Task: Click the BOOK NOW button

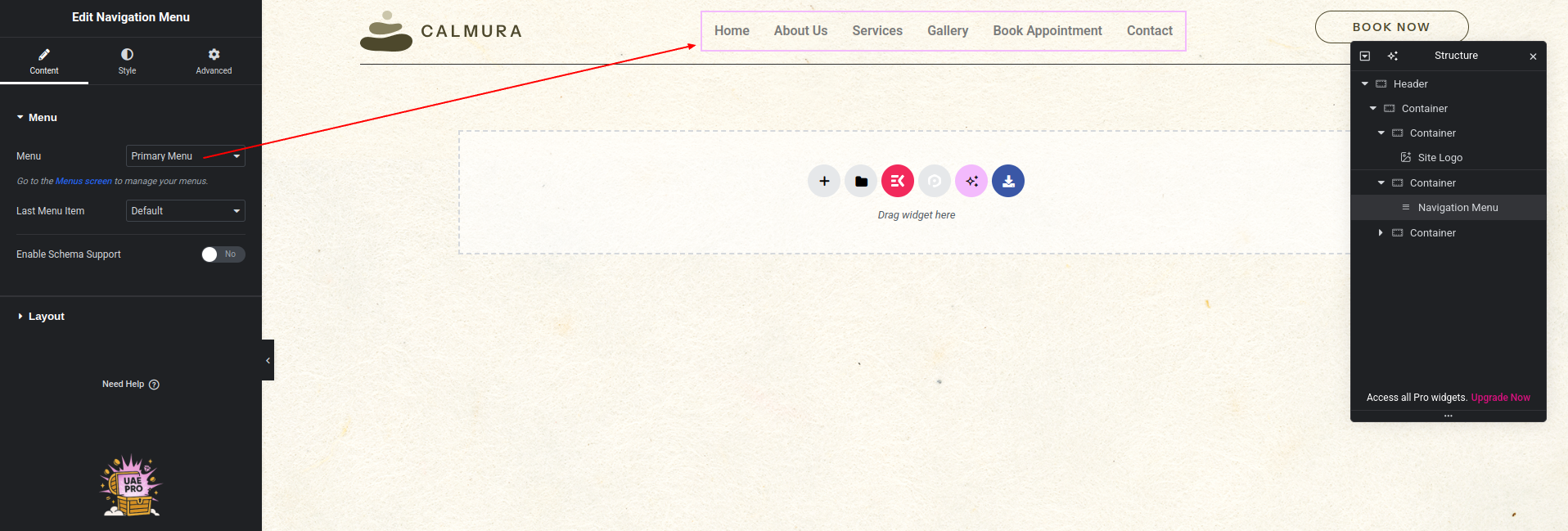Action: click(x=1391, y=27)
